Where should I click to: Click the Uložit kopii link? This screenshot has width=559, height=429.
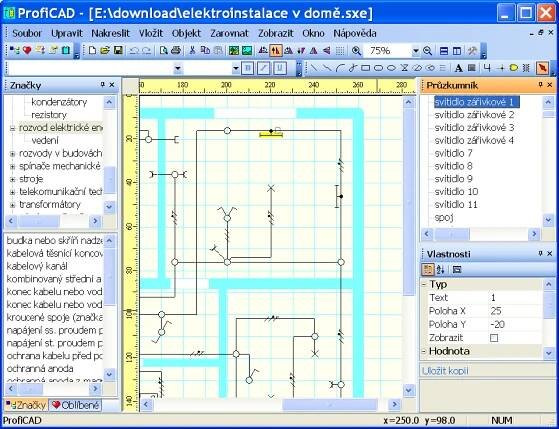(445, 371)
